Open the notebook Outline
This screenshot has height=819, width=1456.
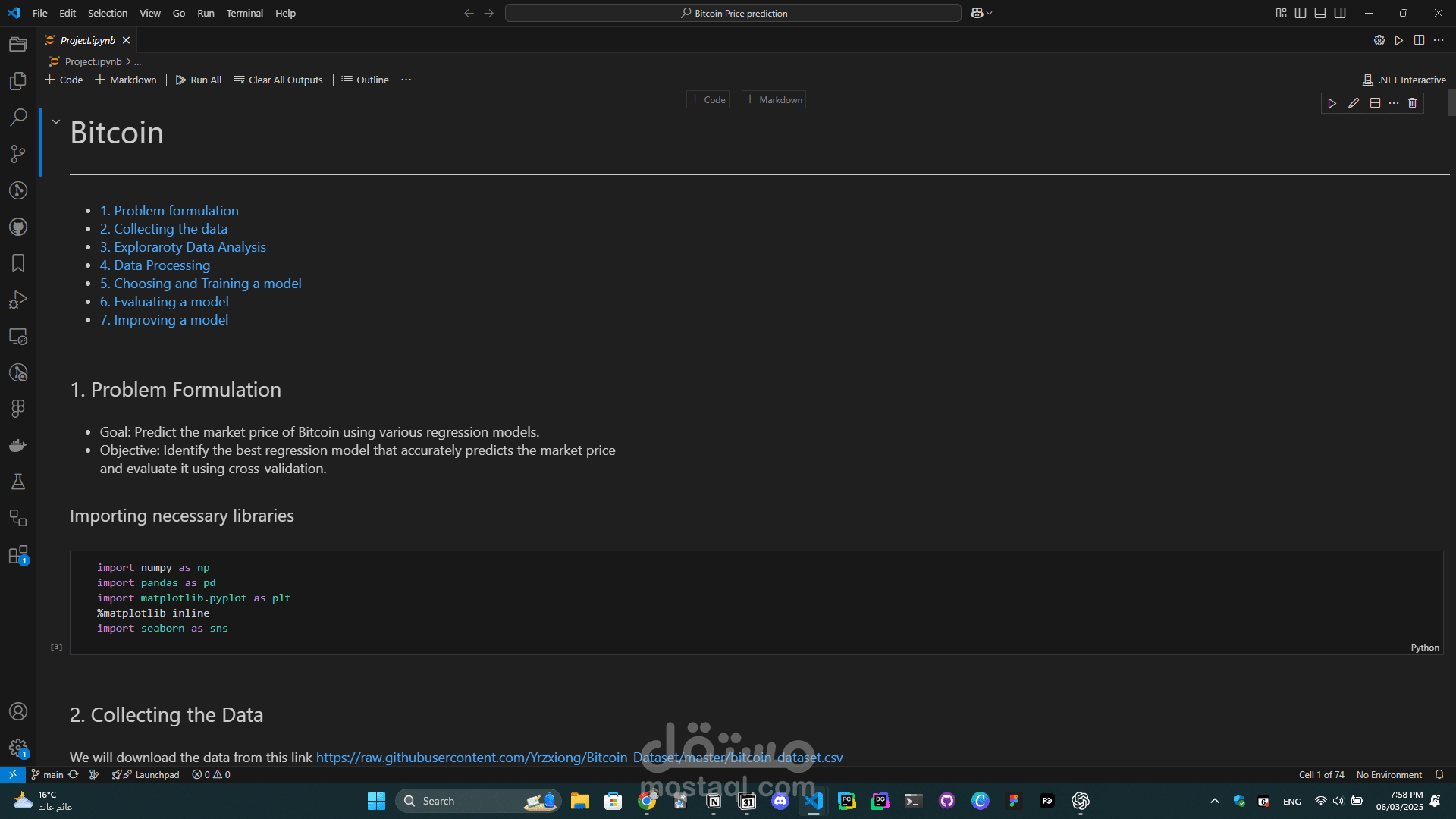coord(365,80)
